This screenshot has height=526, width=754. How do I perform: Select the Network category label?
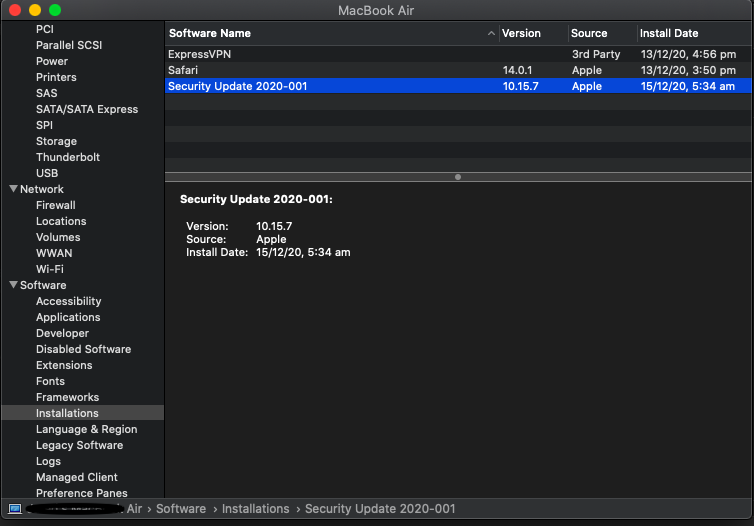coord(41,189)
